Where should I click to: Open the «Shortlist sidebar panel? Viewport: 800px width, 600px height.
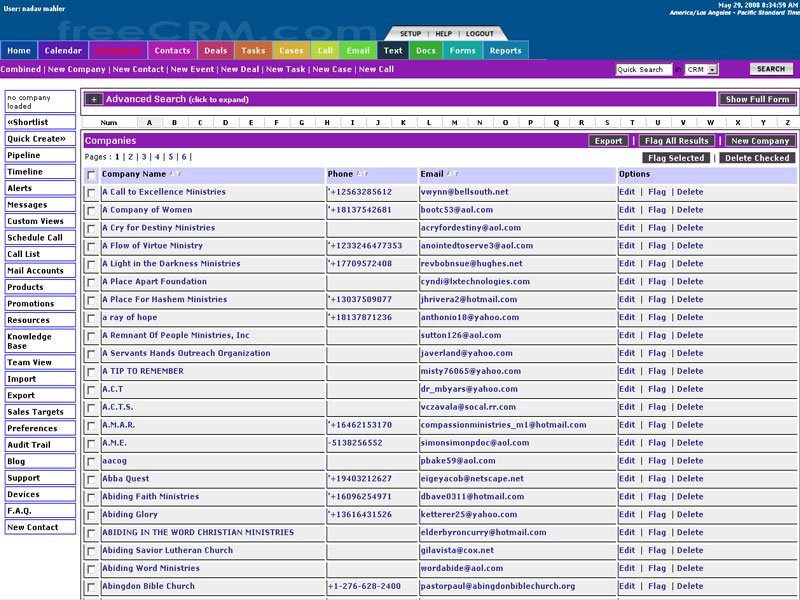click(x=40, y=122)
